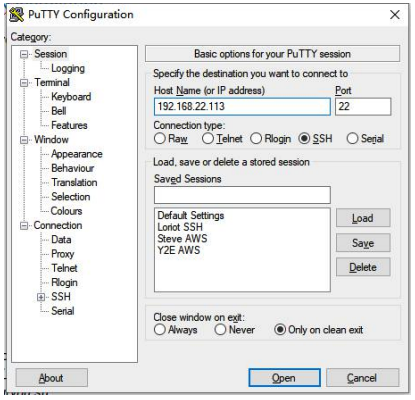Open Proxy settings under Connection
This screenshot has width=415, height=400.
click(63, 254)
